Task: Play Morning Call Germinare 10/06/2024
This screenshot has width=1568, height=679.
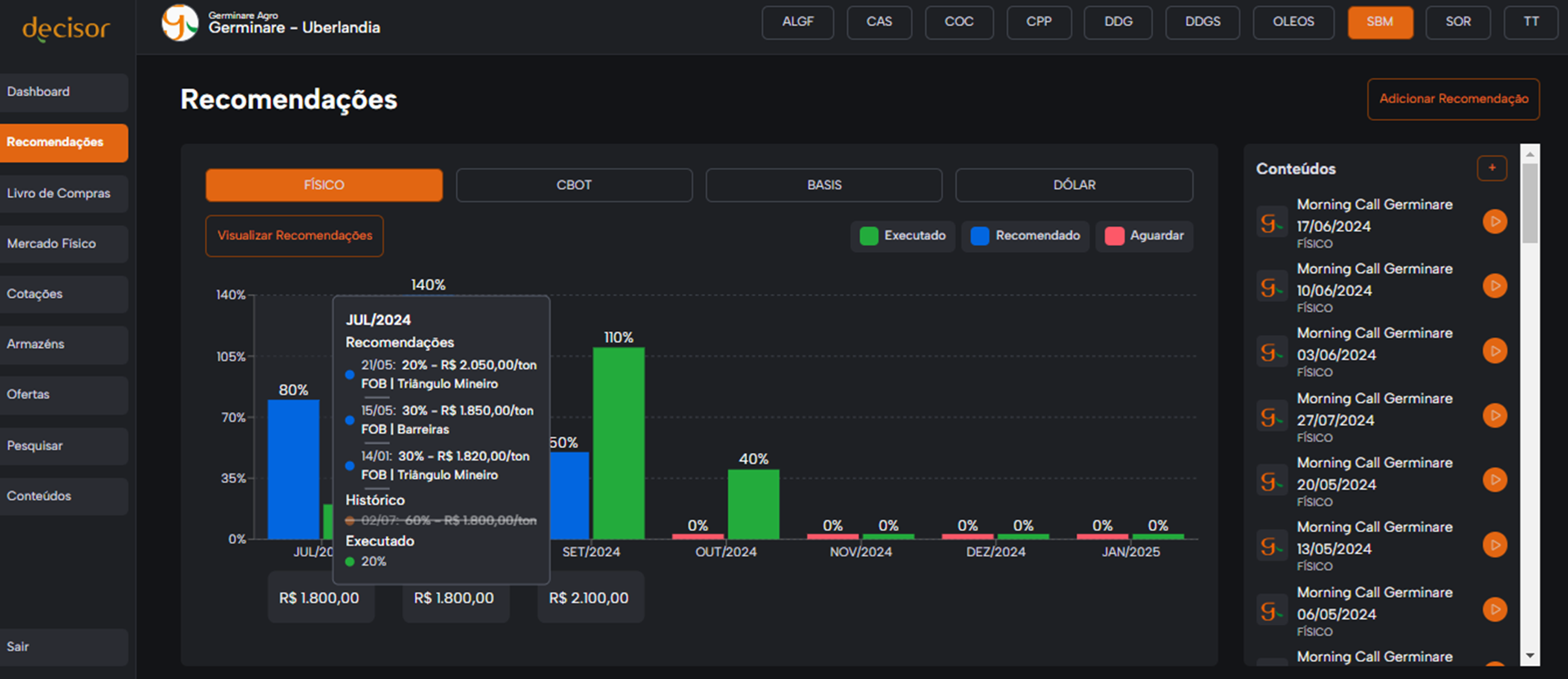Action: (1495, 286)
